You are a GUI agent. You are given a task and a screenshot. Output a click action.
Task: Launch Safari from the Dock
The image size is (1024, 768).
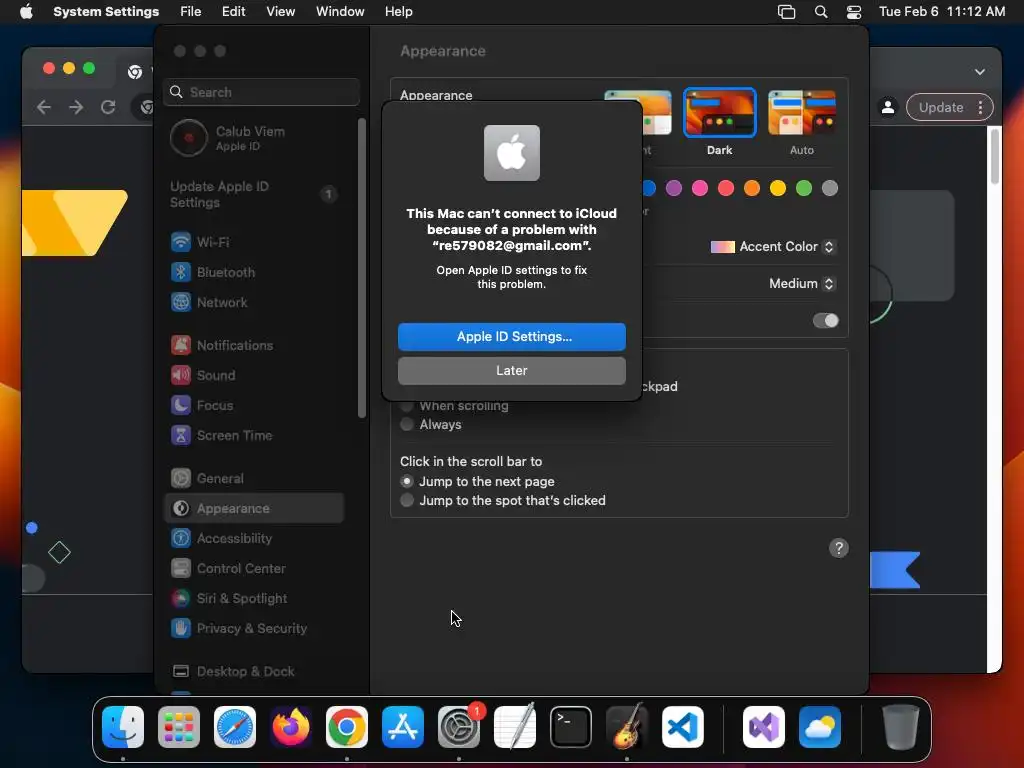[x=235, y=727]
